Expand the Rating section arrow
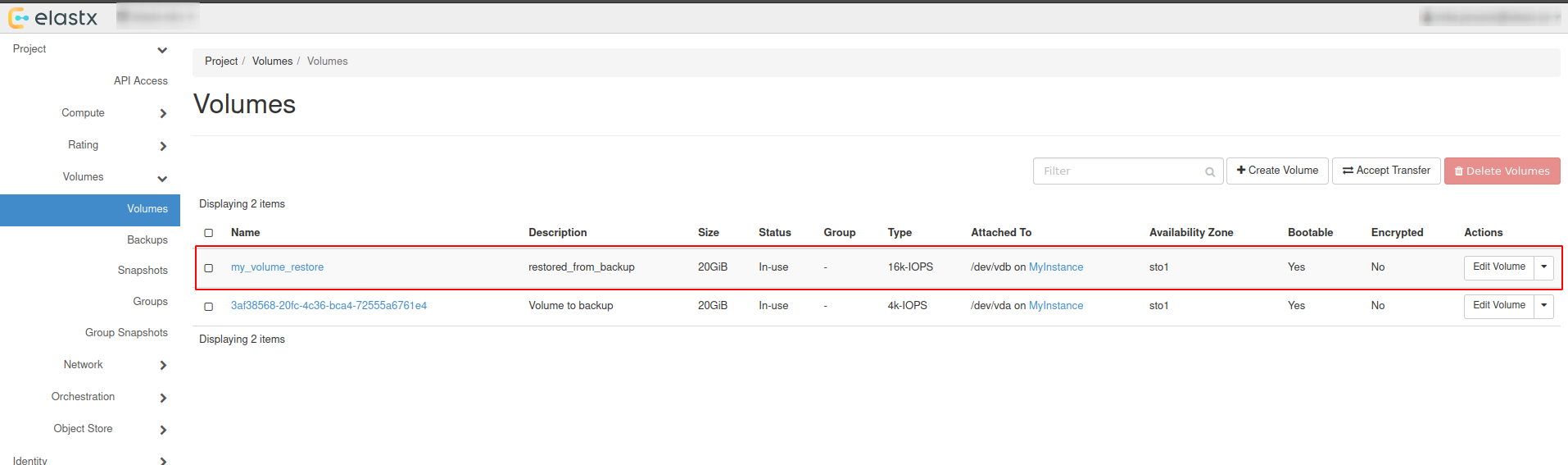 coord(163,146)
